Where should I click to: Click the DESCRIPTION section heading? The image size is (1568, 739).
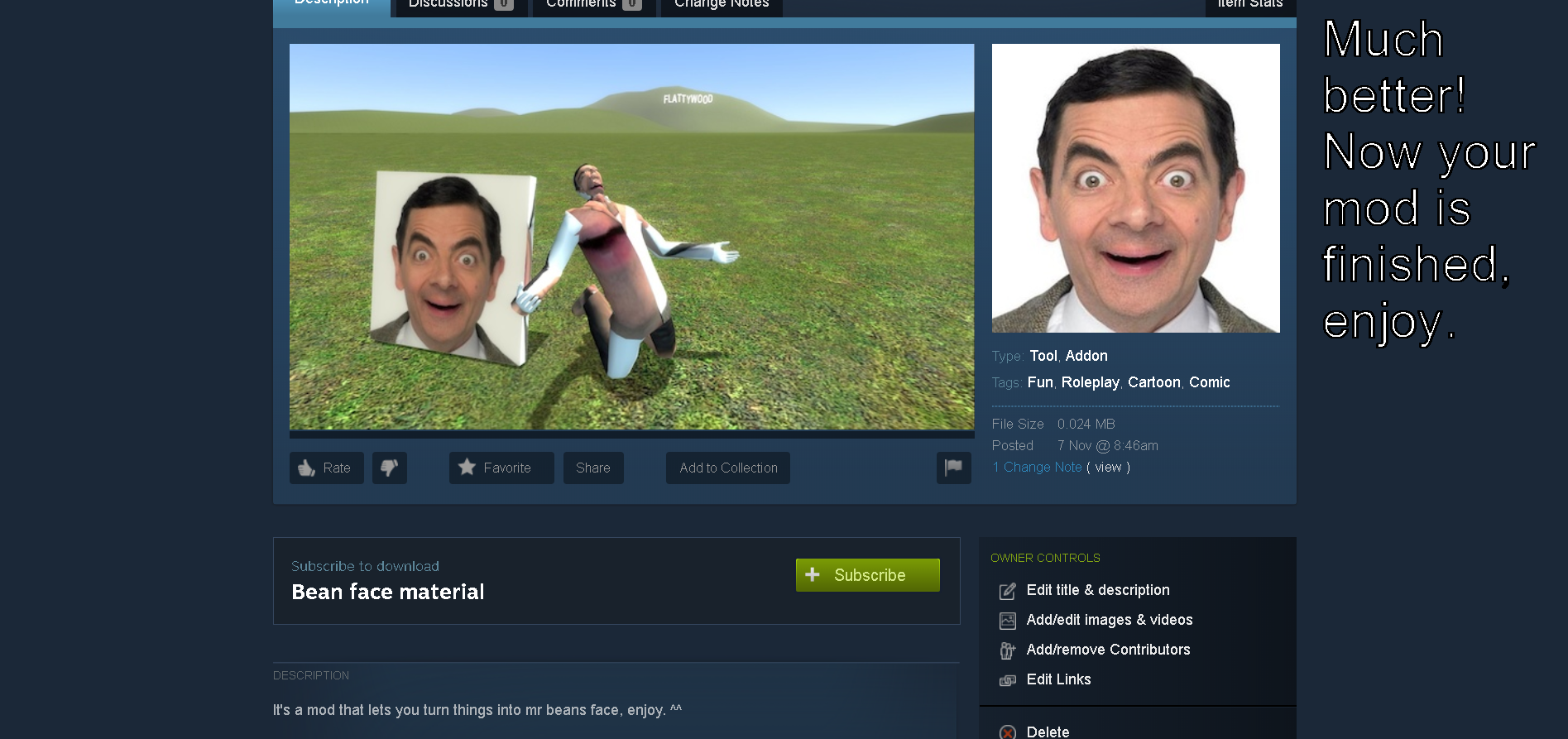pos(311,675)
